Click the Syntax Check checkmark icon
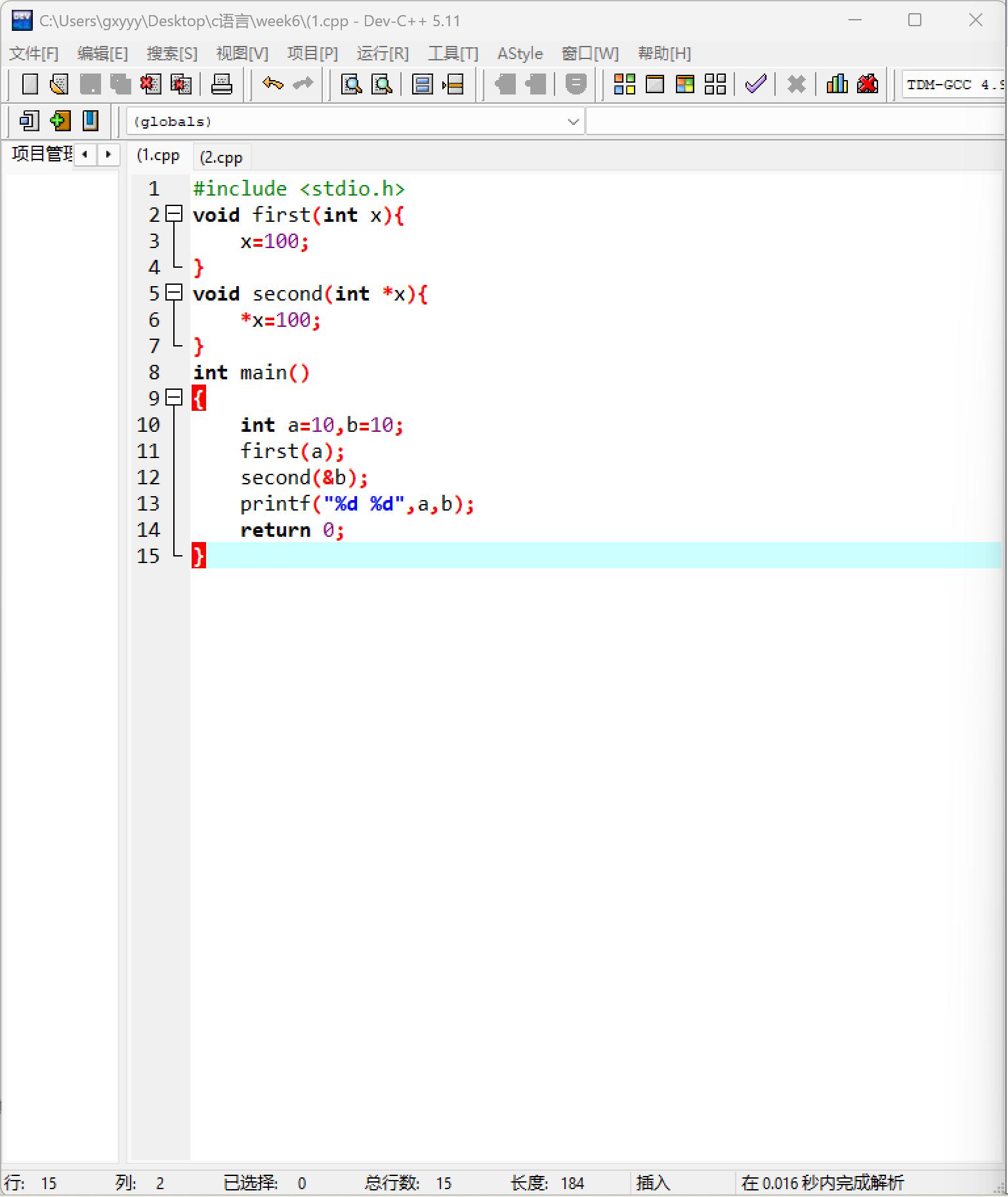This screenshot has height=1197, width=1008. (756, 84)
